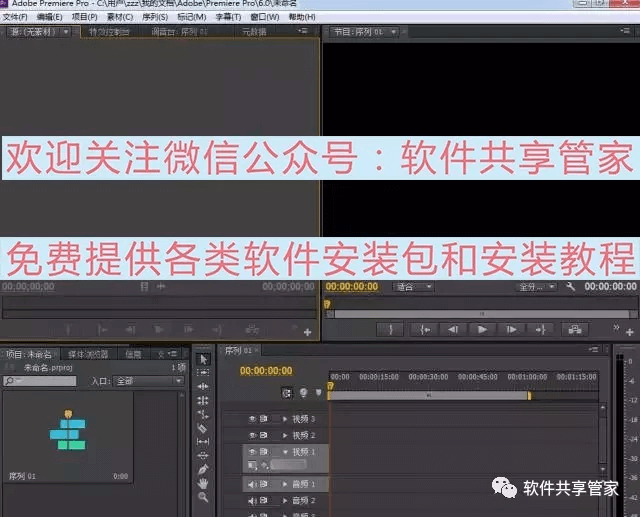This screenshot has height=517, width=640.
Task: Click Program monitor zoom scroll bar
Action: (x=482, y=314)
